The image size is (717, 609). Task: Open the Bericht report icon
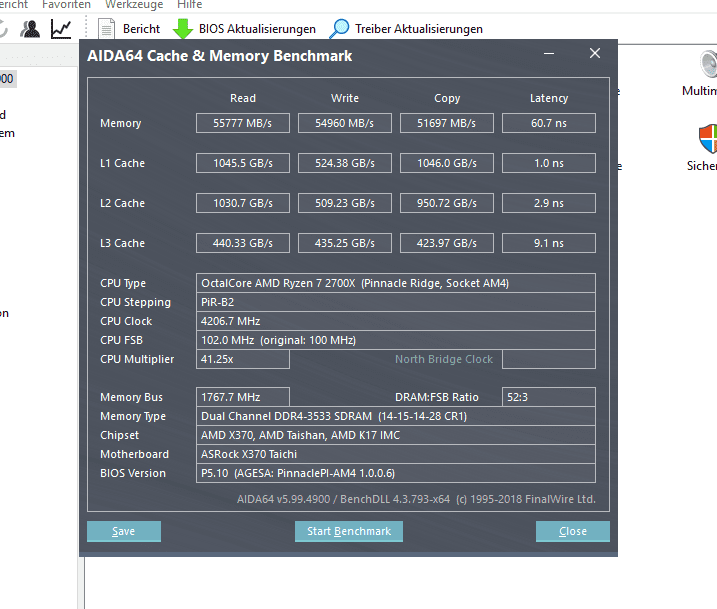106,29
